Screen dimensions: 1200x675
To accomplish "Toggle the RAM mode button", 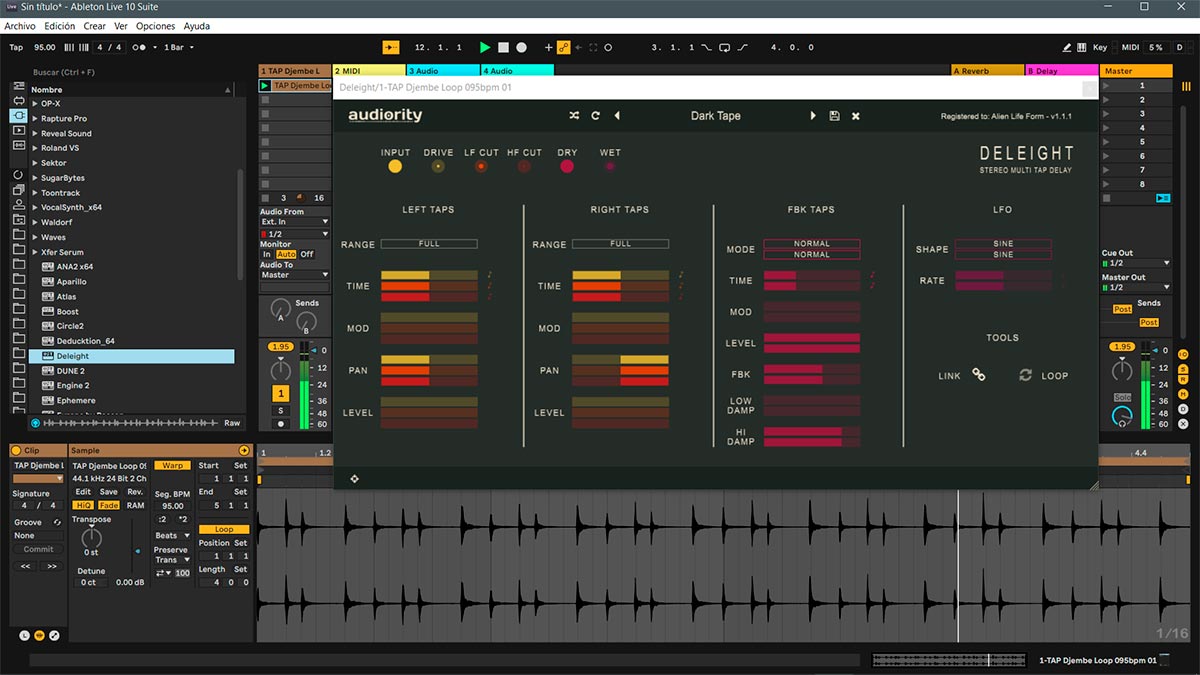I will 135,505.
